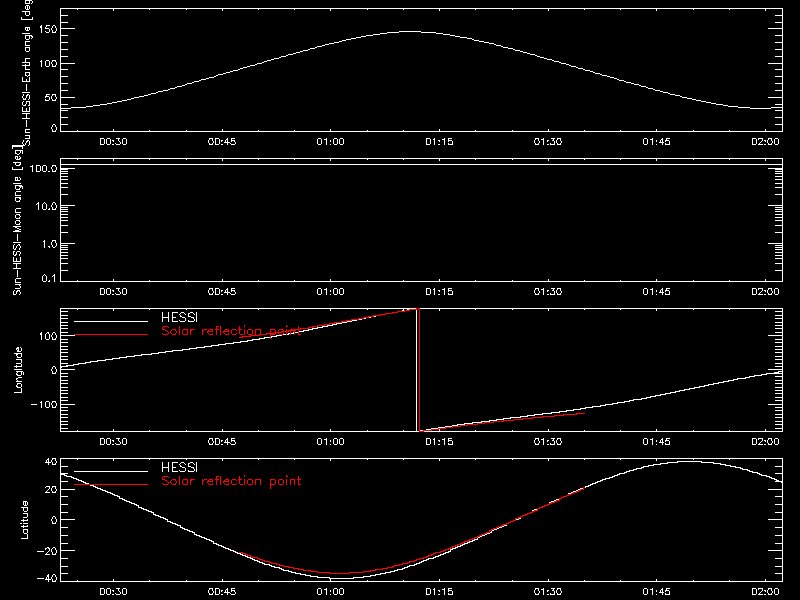800x600 pixels.
Task: Click the 100.0 tick on Moon angle plot
Action: 43,168
